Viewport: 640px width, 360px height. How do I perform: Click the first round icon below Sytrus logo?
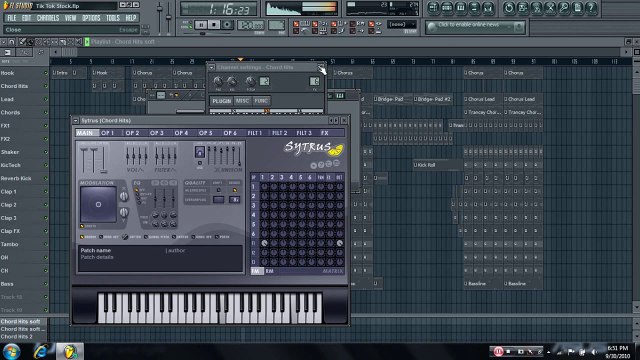[x=313, y=165]
